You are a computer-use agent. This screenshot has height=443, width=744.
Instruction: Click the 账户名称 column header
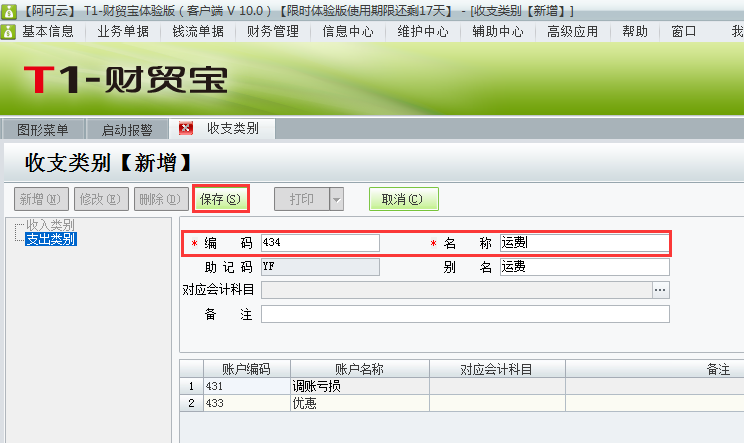point(360,369)
